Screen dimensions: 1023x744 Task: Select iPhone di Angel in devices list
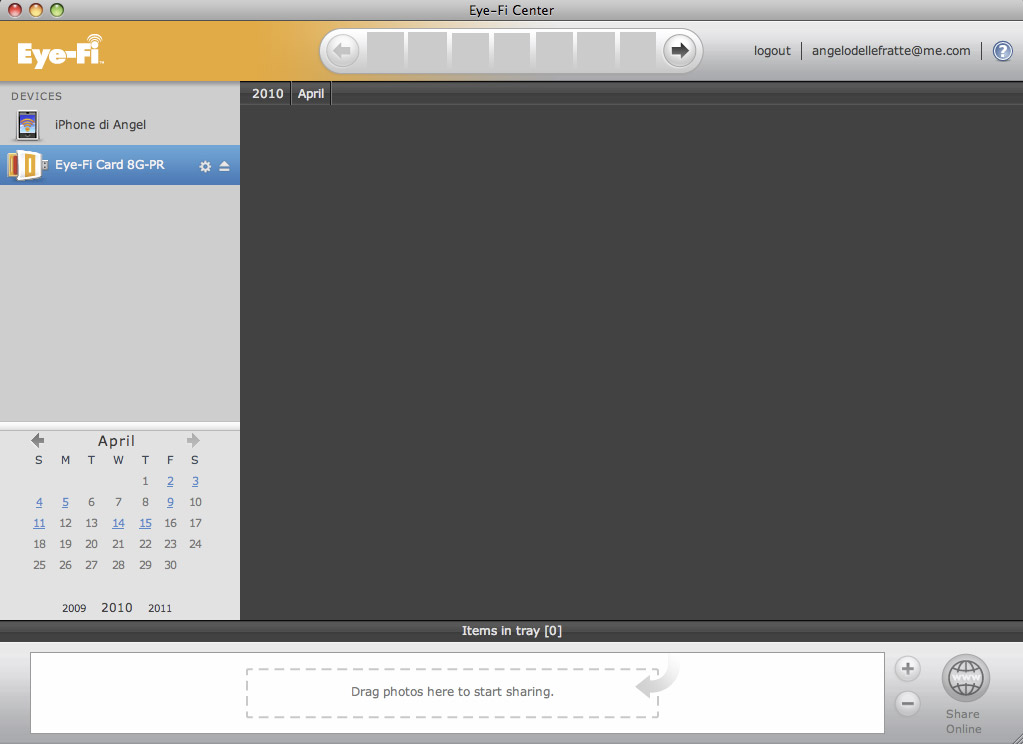120,125
